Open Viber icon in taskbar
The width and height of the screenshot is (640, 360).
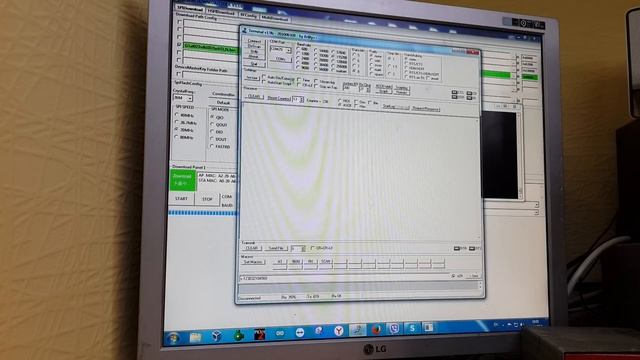pyautogui.click(x=394, y=328)
